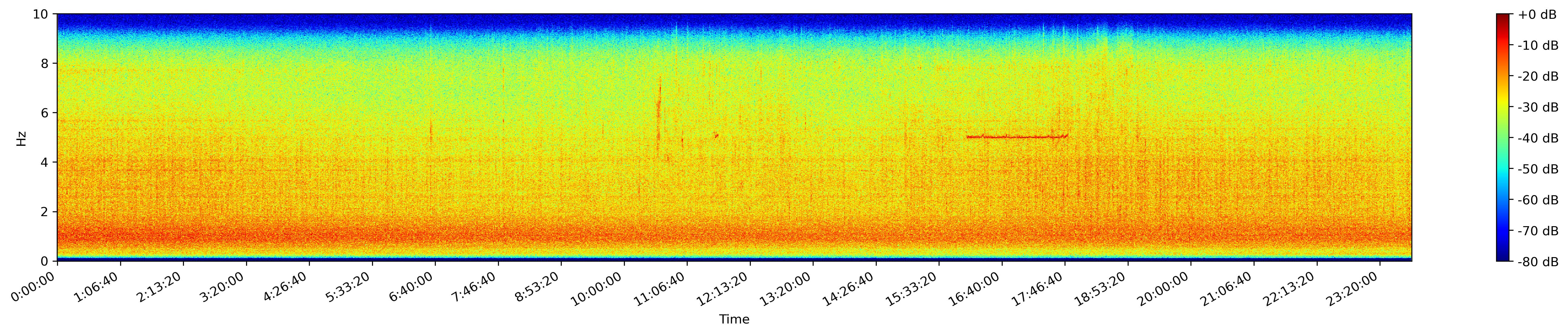
Task: Click the -80 dB colorbar label
Action: coord(1538,262)
